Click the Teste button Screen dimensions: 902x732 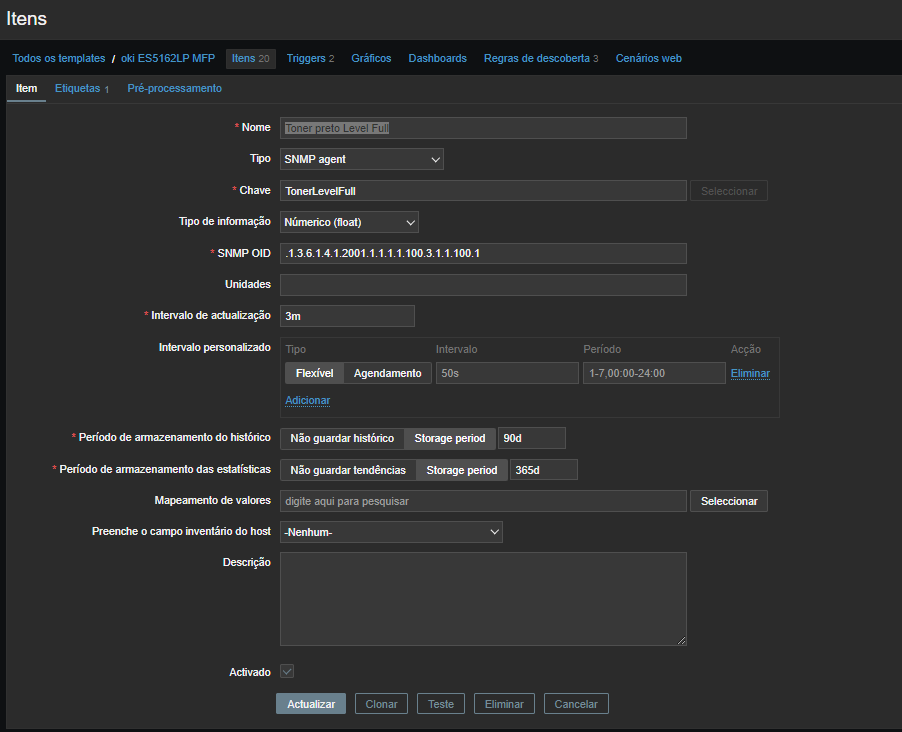(441, 704)
